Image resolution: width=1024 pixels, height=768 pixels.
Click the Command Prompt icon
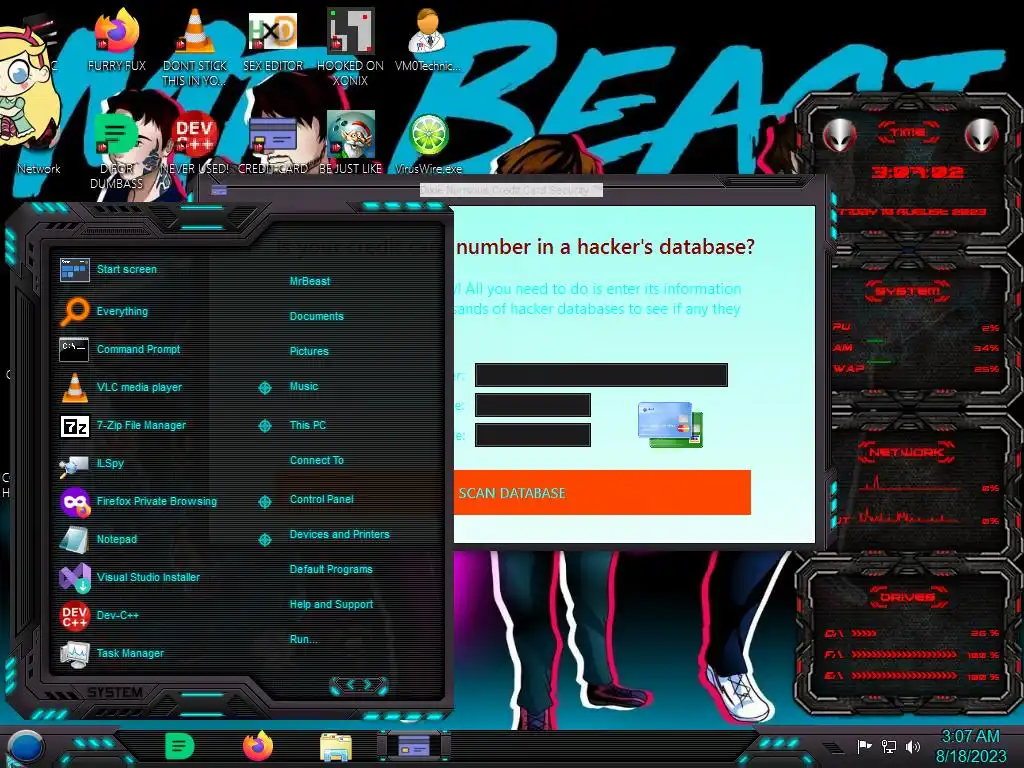click(x=74, y=349)
